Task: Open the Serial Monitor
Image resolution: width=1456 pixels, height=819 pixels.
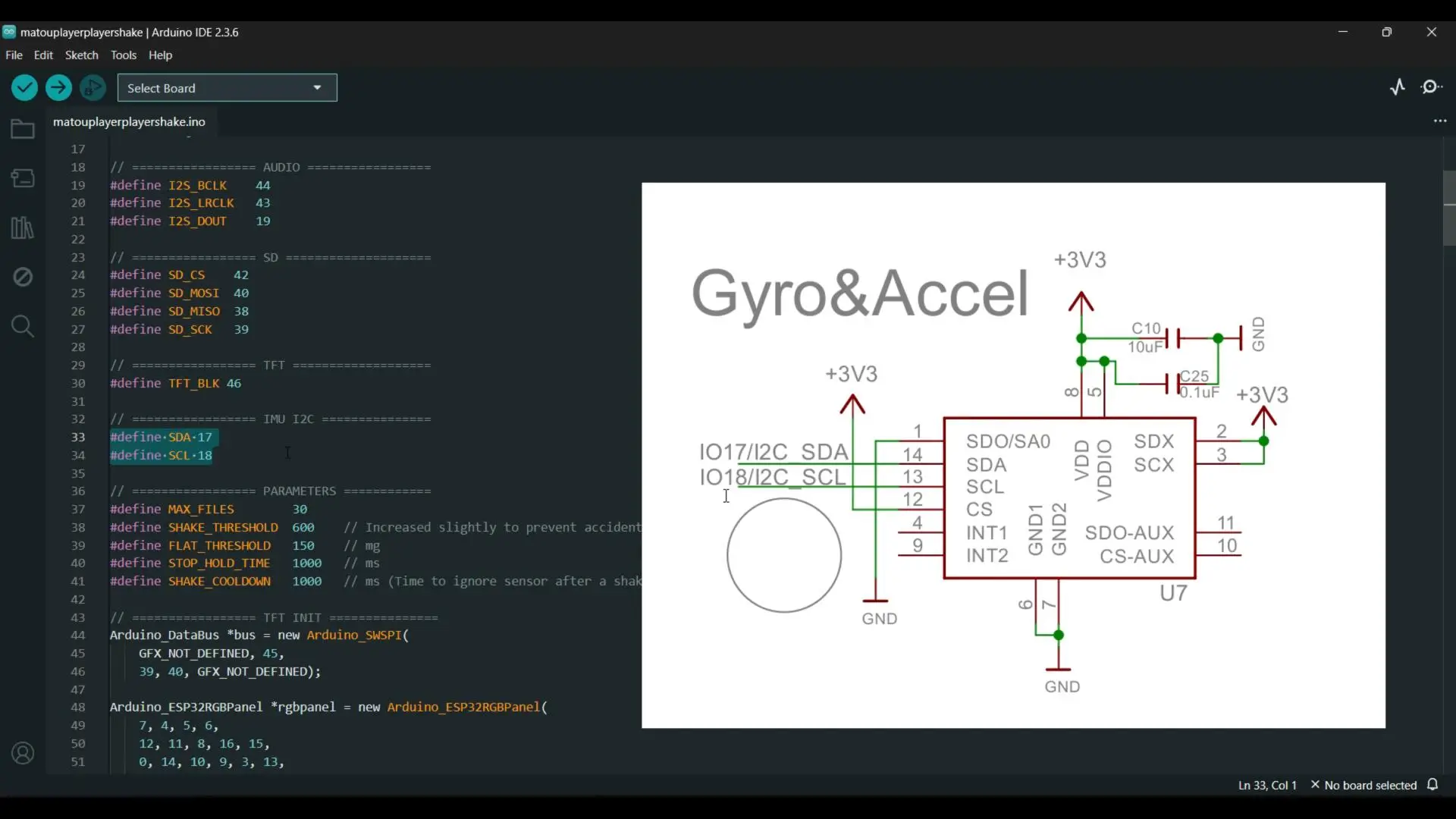Action: [1432, 87]
